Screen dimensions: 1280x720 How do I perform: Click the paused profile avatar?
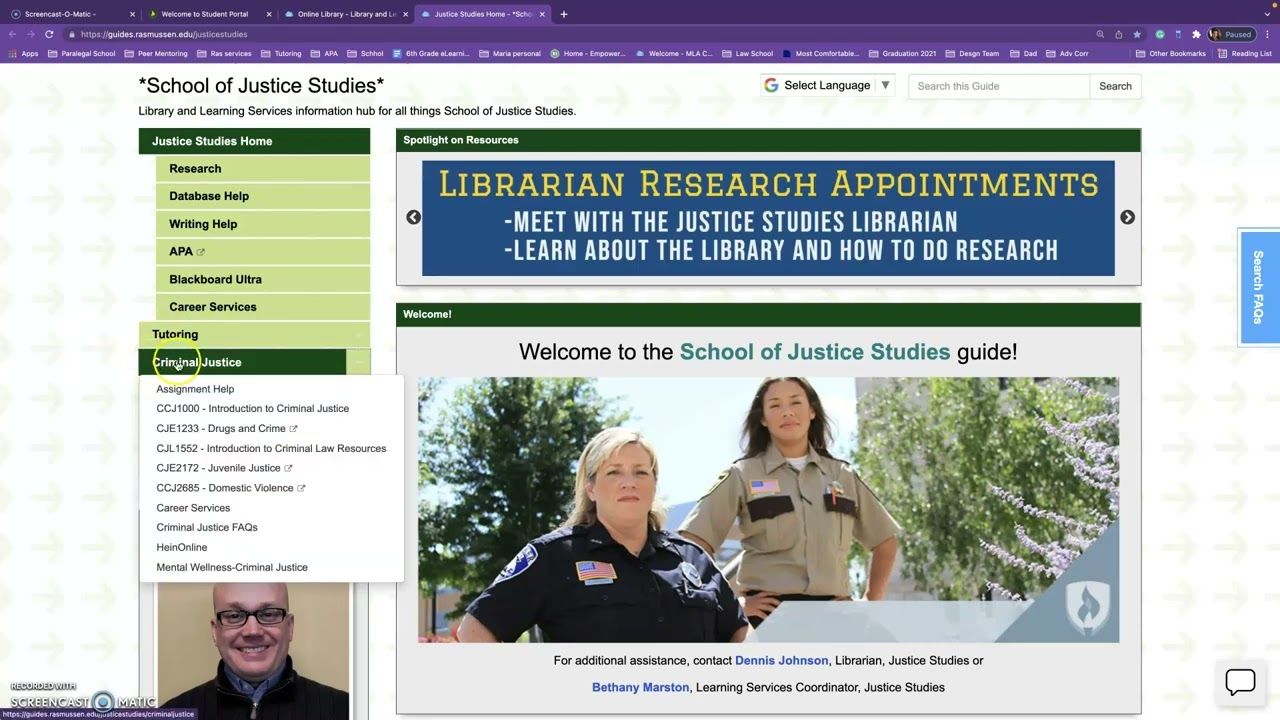coord(1232,34)
